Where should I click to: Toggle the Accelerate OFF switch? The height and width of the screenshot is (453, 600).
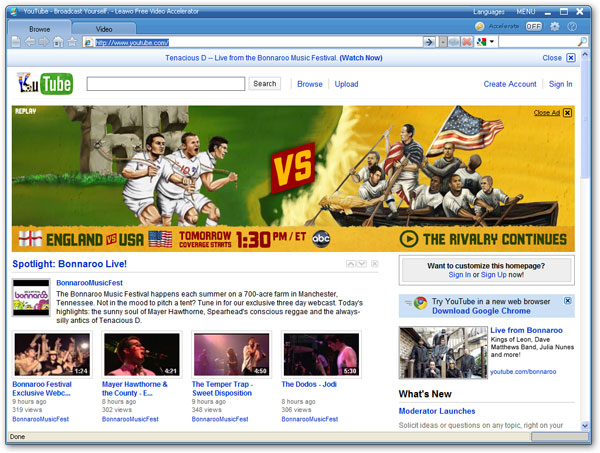[x=534, y=26]
